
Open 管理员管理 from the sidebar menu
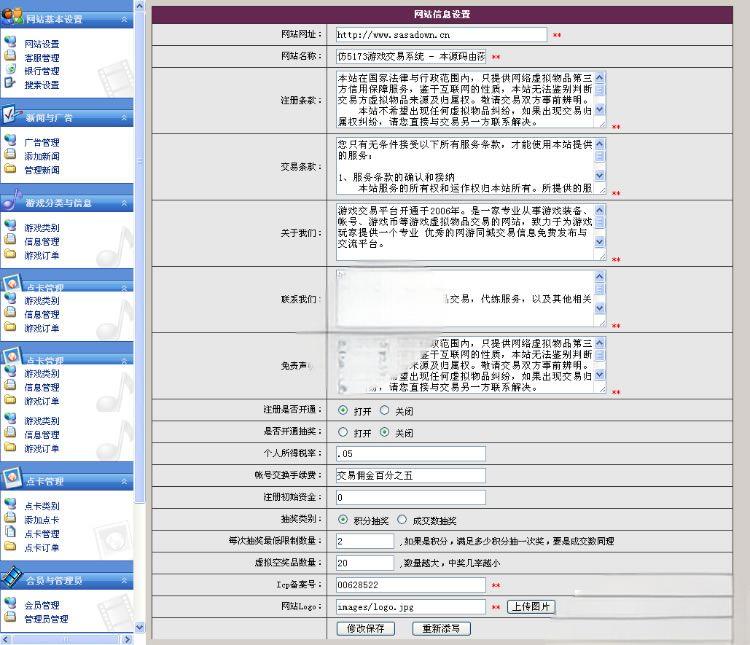click(x=46, y=619)
